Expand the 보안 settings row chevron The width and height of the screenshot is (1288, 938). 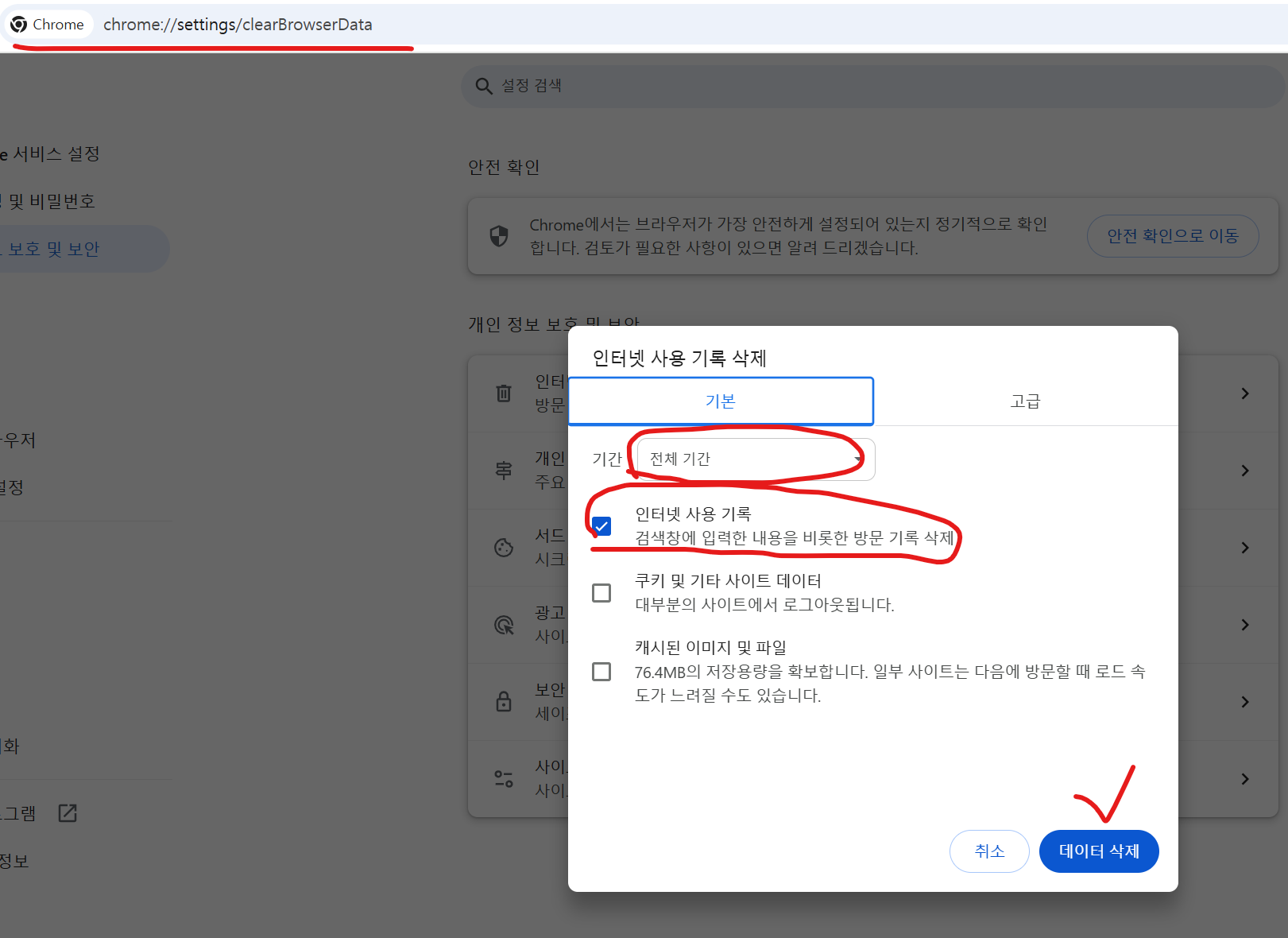pyautogui.click(x=1244, y=701)
